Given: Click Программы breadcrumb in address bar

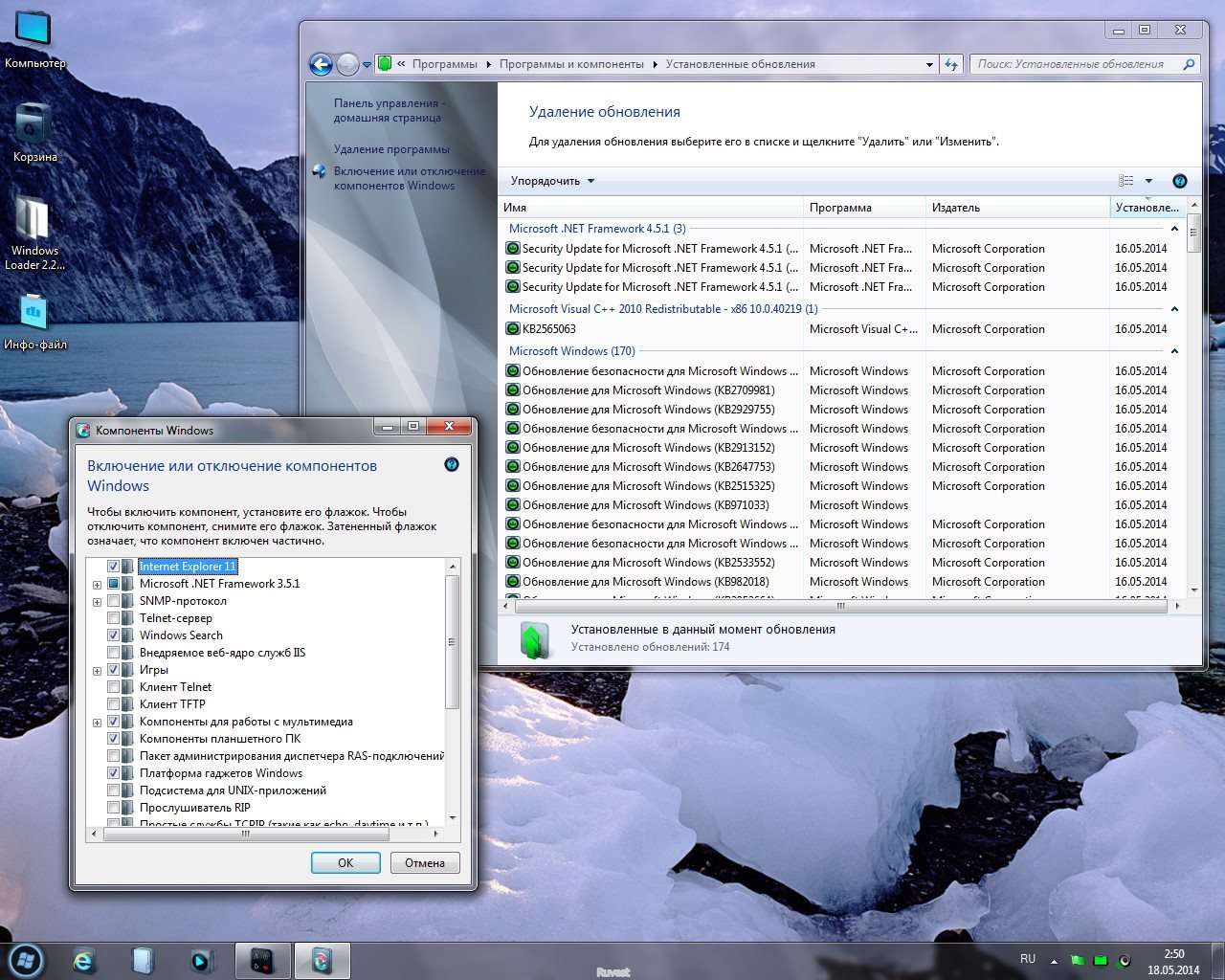Looking at the screenshot, I should pos(445,64).
